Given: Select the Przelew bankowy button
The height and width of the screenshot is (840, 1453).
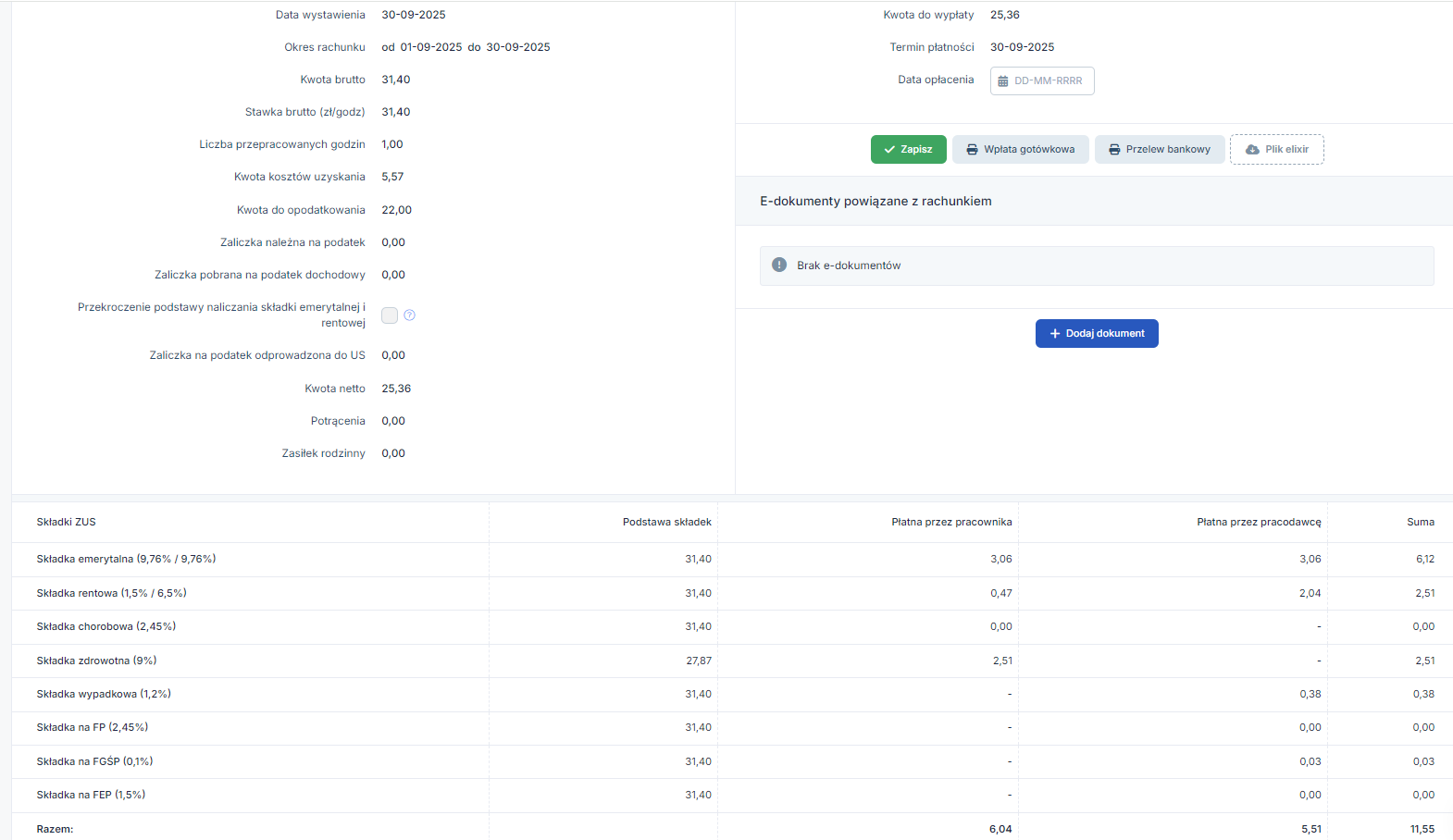Looking at the screenshot, I should 1159,150.
